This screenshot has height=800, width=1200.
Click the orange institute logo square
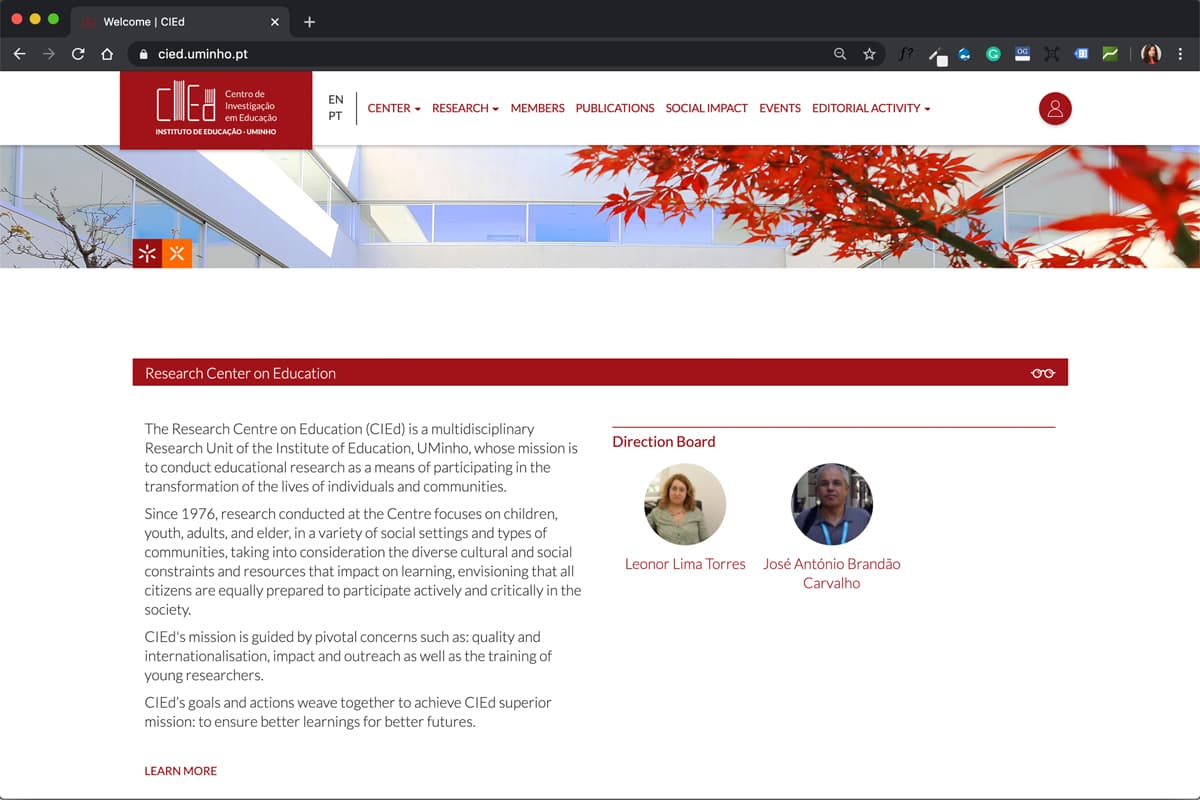coord(177,254)
